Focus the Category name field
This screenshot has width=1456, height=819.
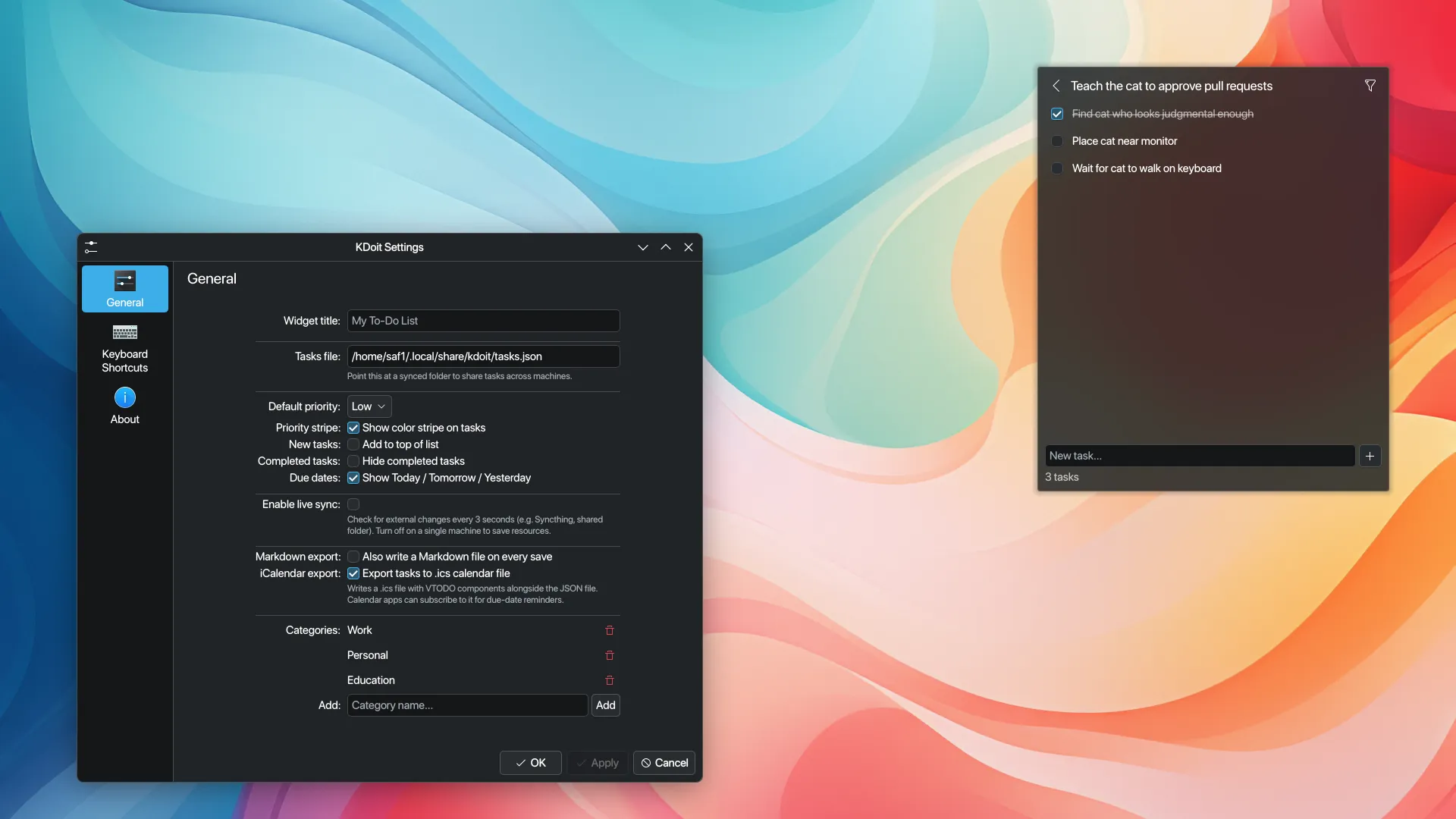point(467,705)
